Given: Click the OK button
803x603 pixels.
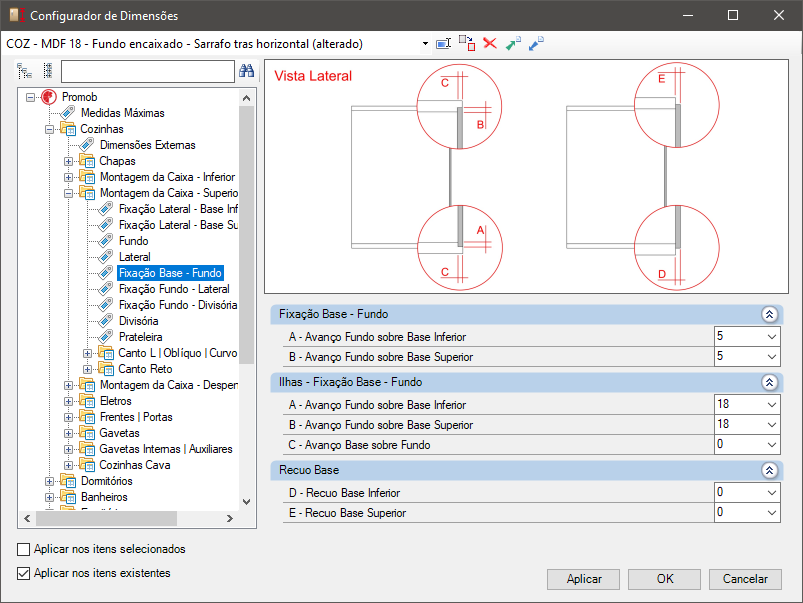Looking at the screenshot, I should [x=664, y=579].
